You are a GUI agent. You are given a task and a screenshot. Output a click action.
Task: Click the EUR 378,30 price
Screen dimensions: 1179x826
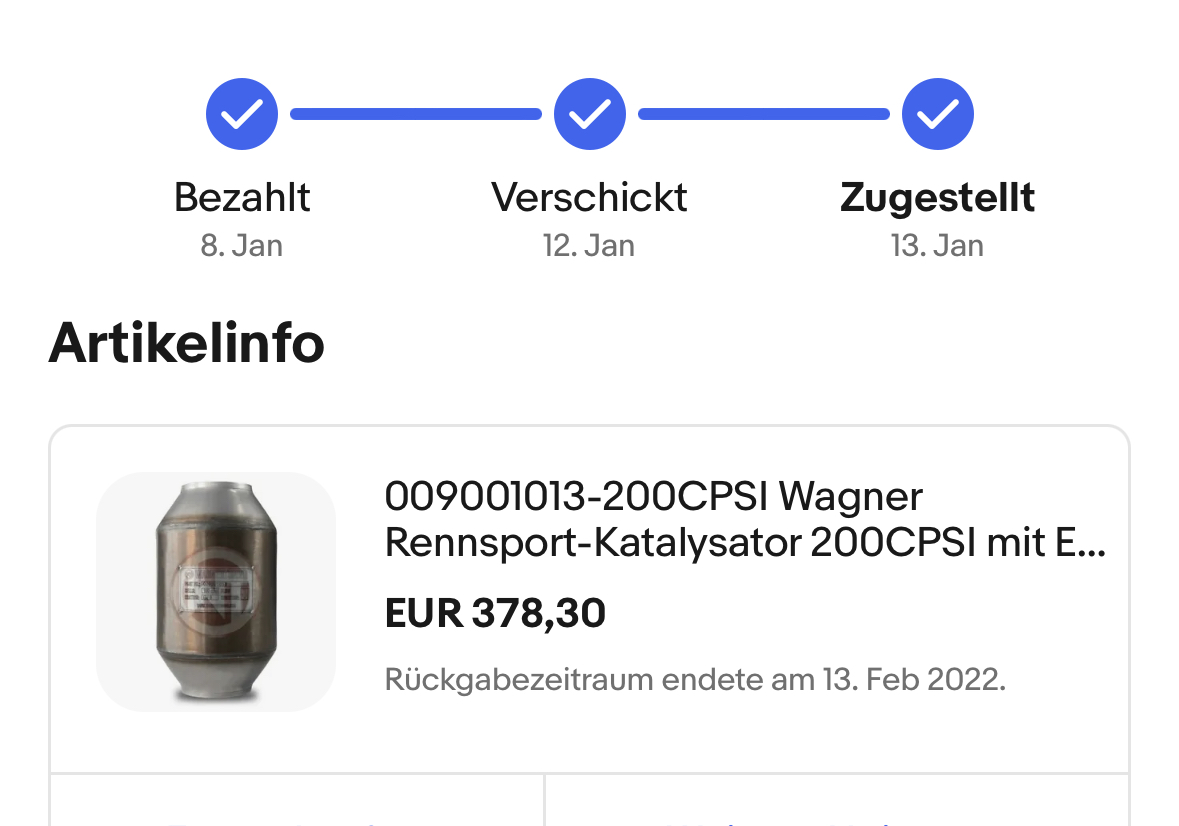point(495,613)
